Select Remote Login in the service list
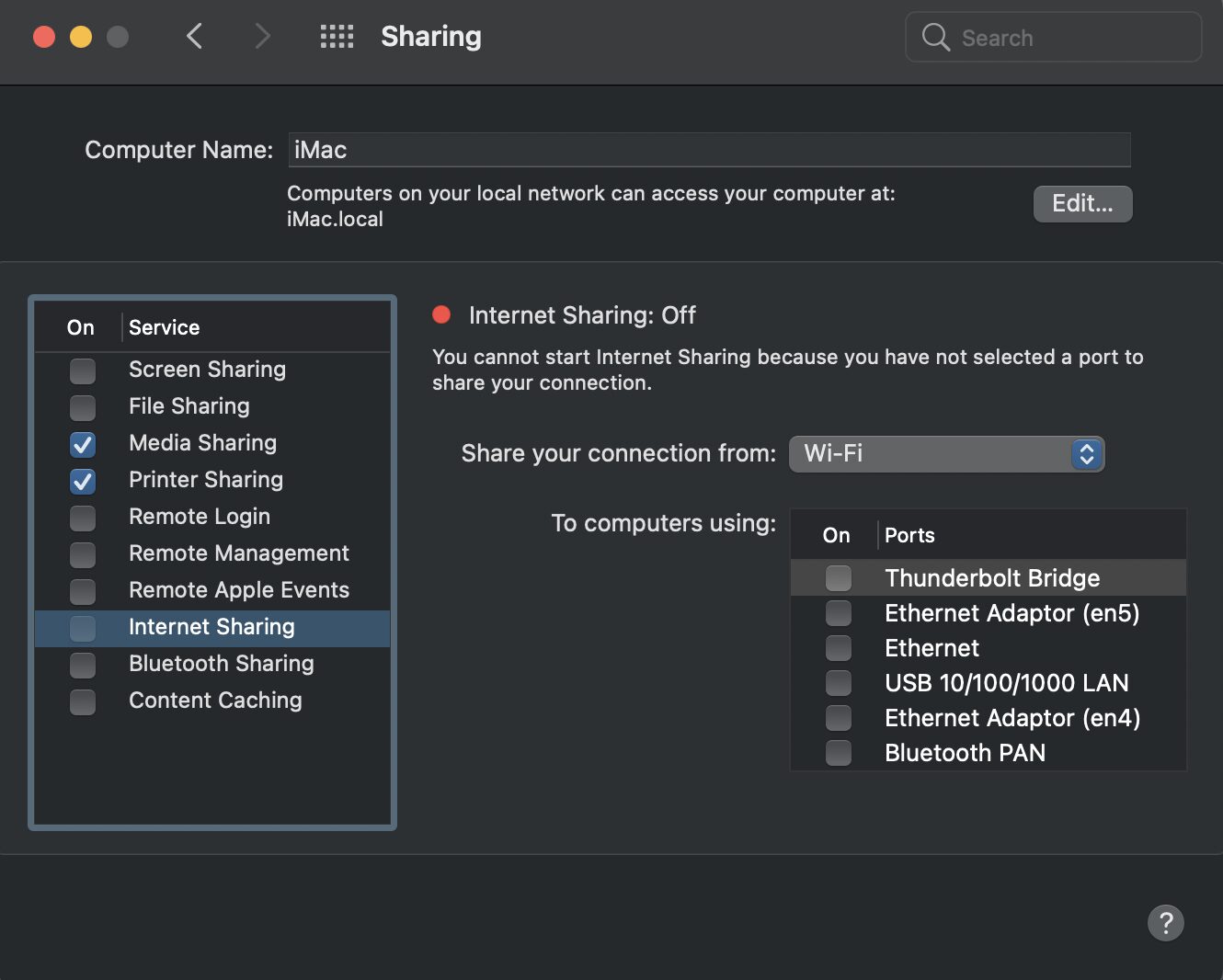The height and width of the screenshot is (980, 1223). pos(200,517)
